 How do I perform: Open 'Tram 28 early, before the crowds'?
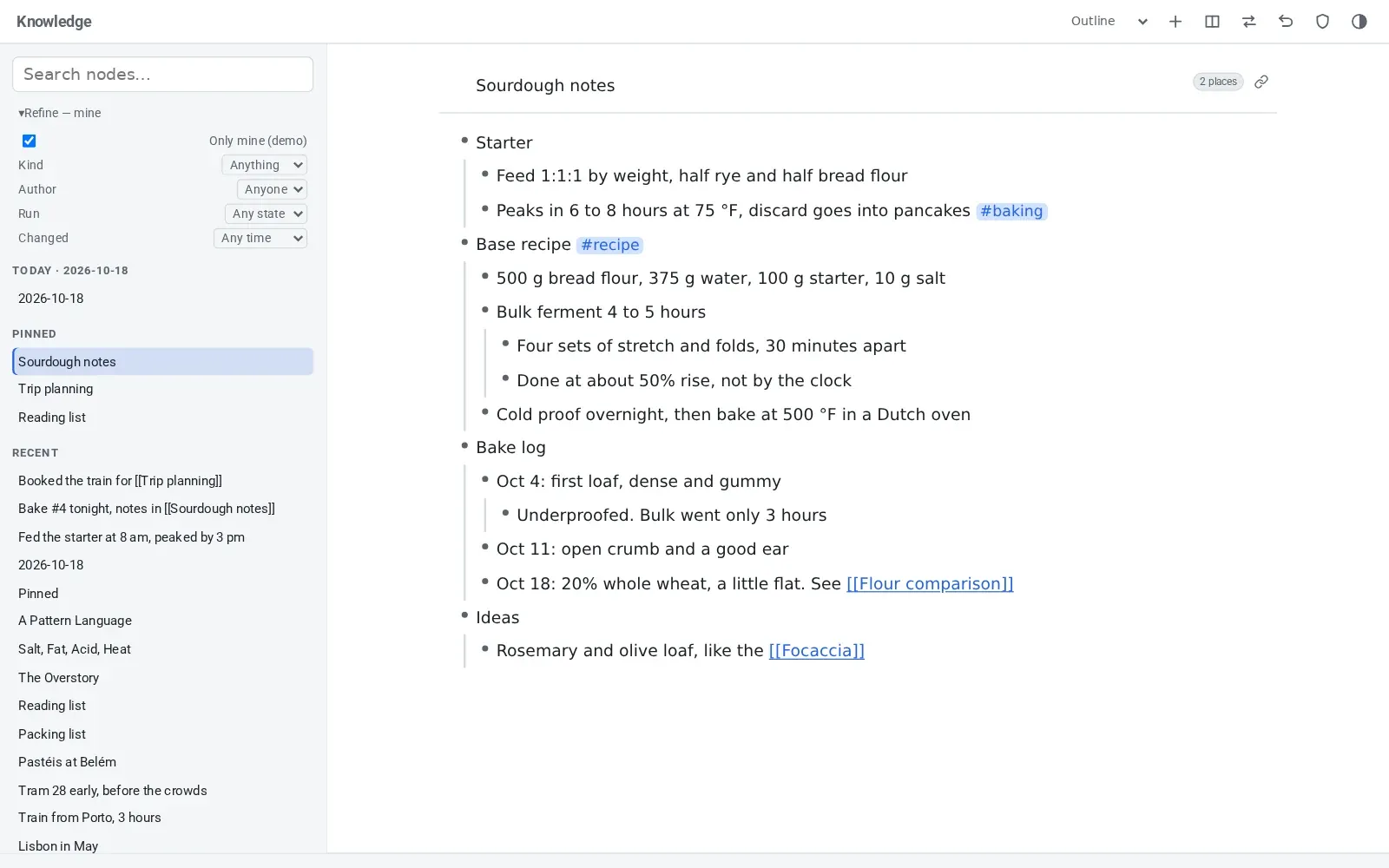point(162,791)
